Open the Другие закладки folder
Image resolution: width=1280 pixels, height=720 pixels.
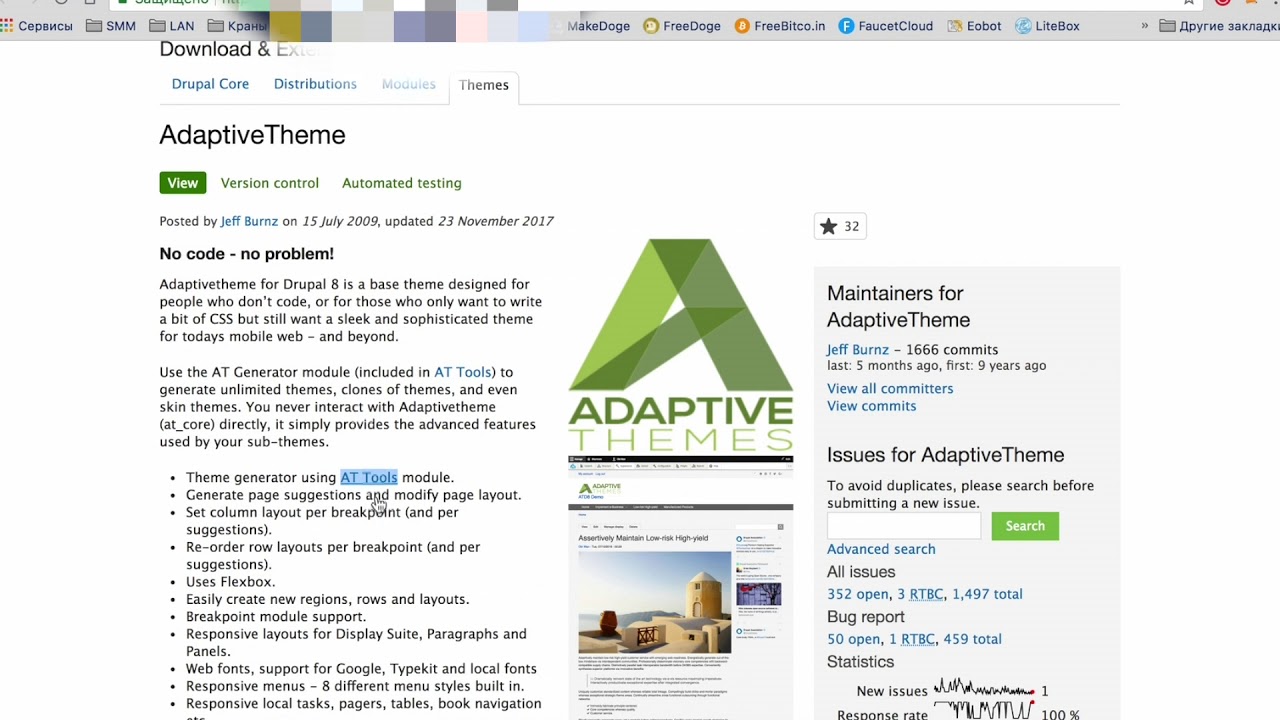1219,26
